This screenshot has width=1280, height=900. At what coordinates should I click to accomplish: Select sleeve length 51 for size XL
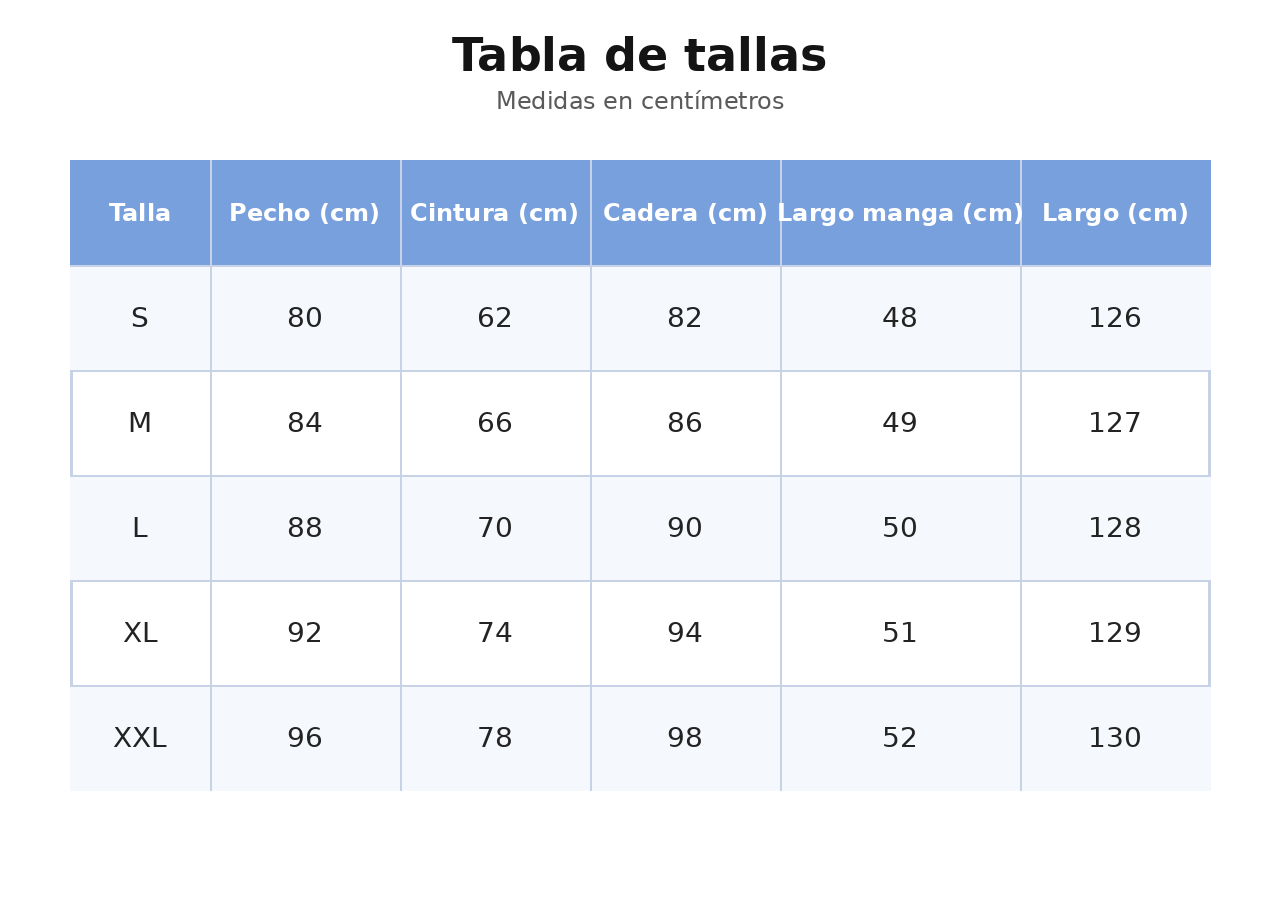click(900, 634)
